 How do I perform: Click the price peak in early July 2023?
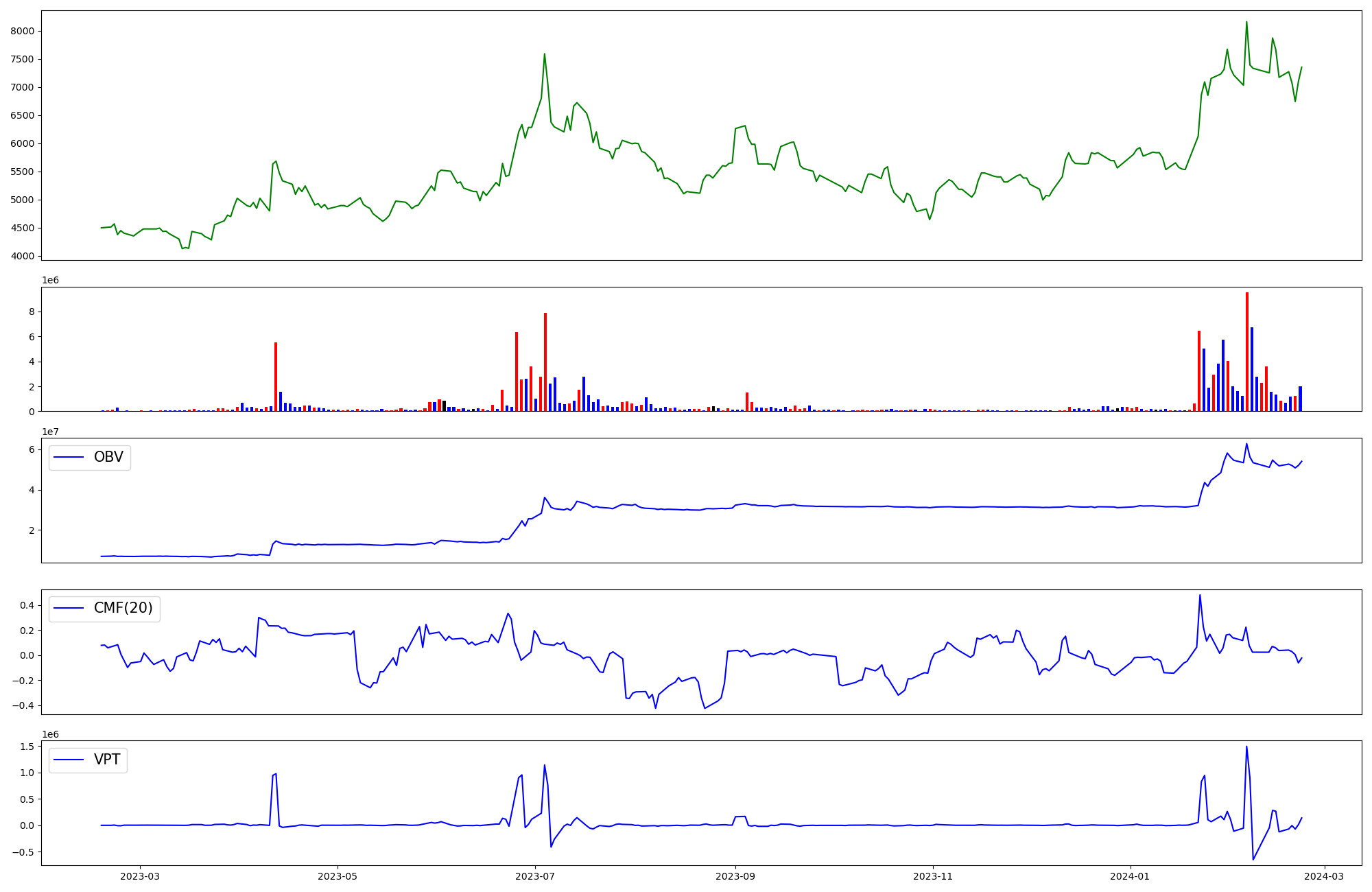(545, 54)
